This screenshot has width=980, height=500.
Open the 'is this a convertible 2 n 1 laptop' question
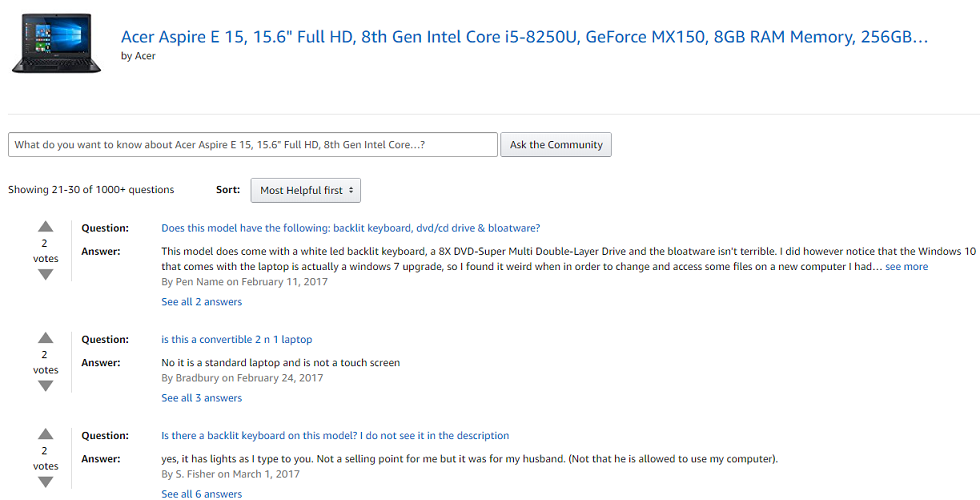(x=237, y=339)
